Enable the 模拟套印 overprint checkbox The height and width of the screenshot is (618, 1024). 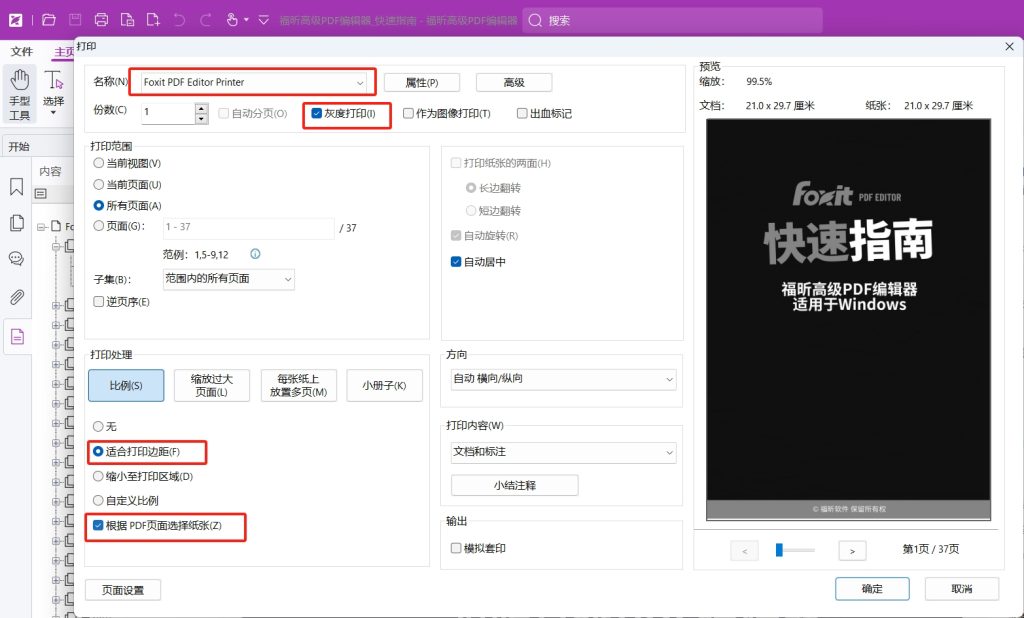[456, 548]
